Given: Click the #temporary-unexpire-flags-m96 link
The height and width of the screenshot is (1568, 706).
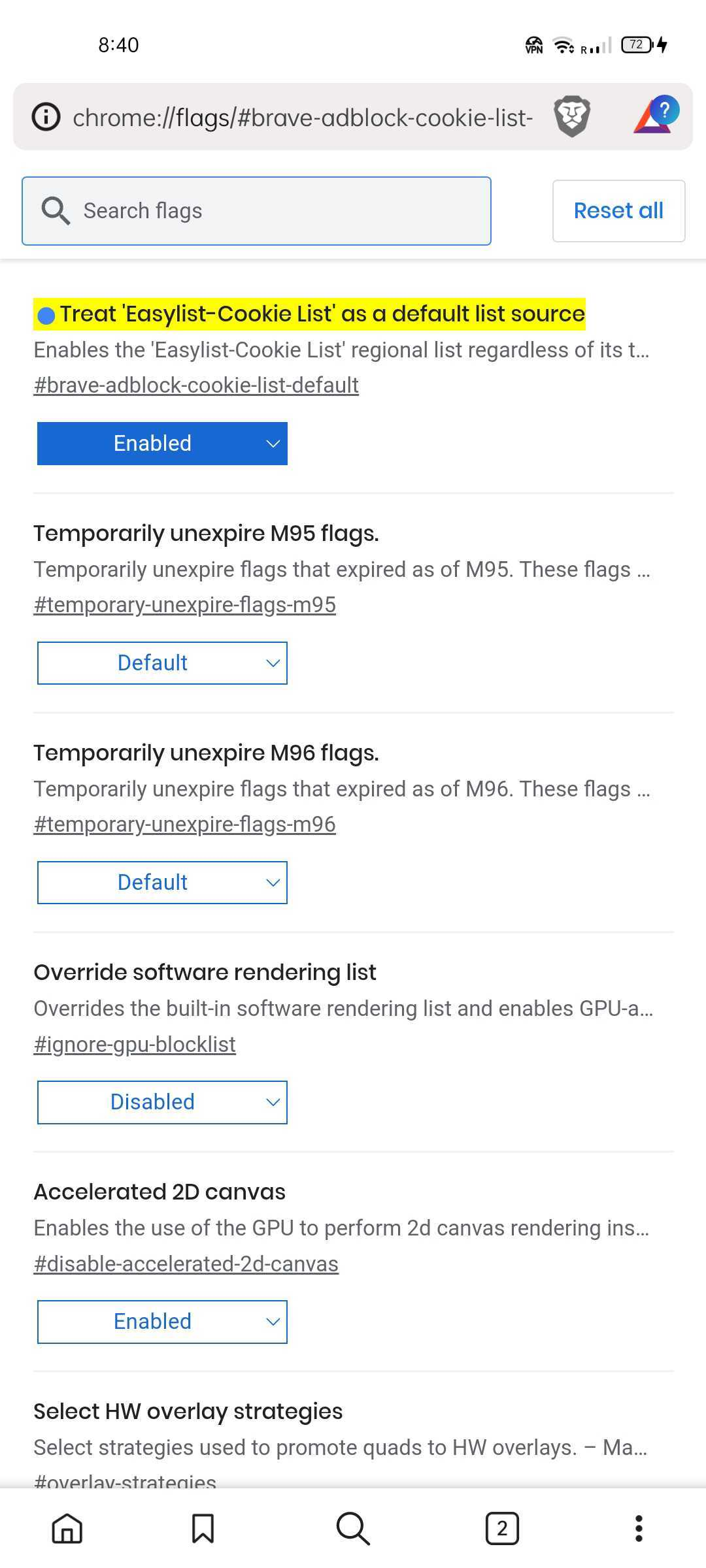Looking at the screenshot, I should click(x=185, y=824).
